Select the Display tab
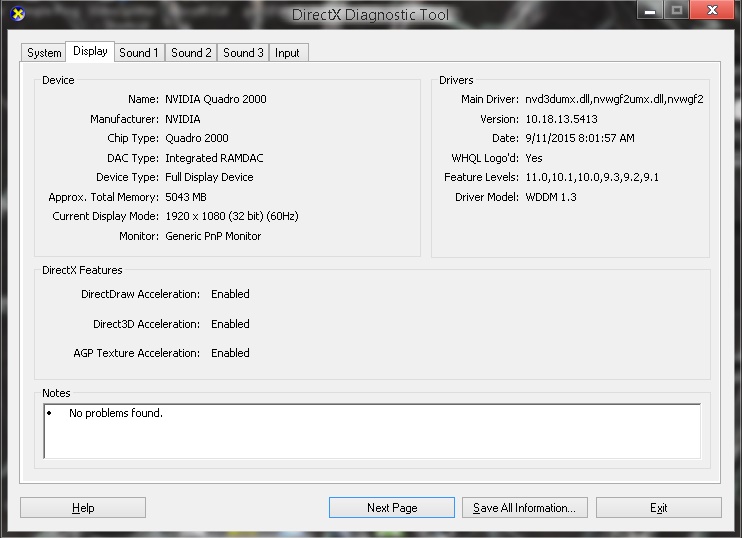Screen dimensions: 742x538 tap(90, 51)
